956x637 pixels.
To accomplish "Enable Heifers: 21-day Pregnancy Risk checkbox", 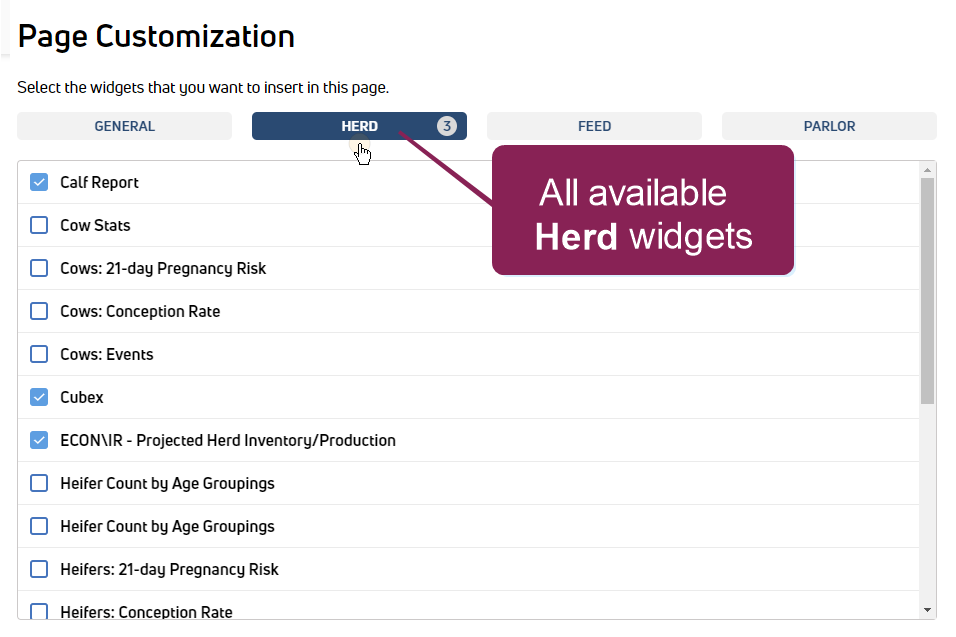I will pyautogui.click(x=39, y=569).
